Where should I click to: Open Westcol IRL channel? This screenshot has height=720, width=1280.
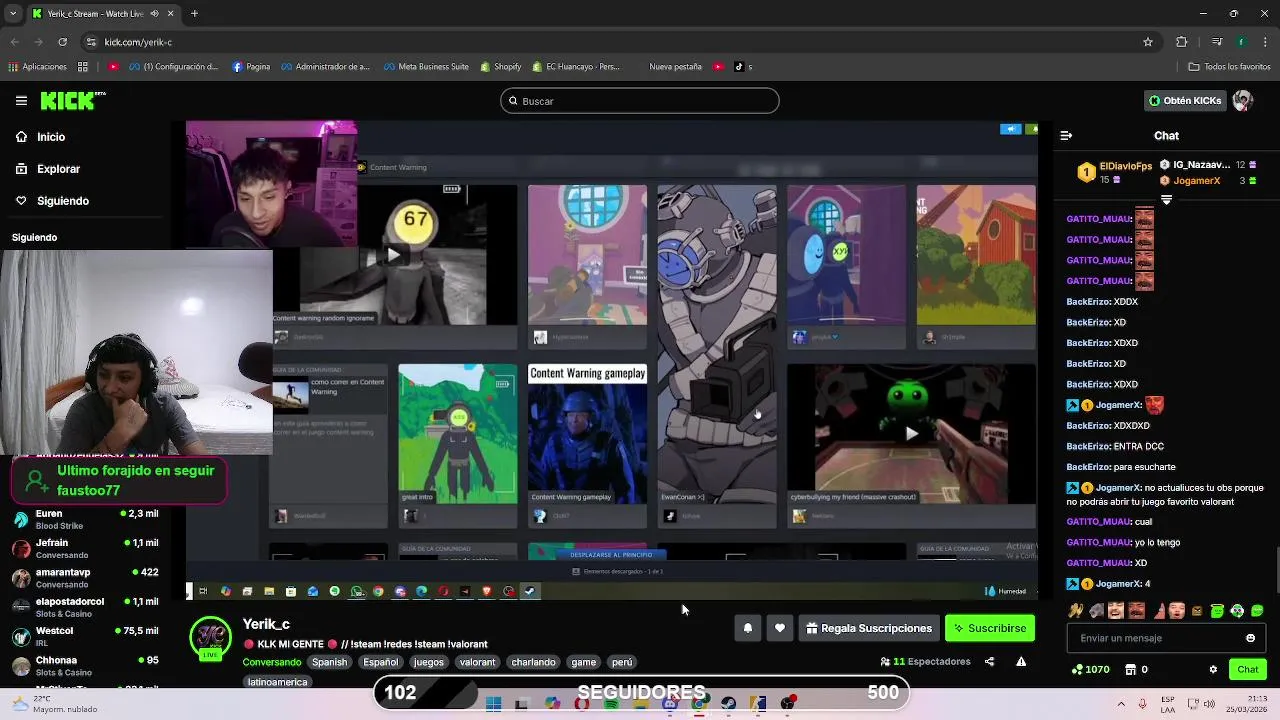85,636
